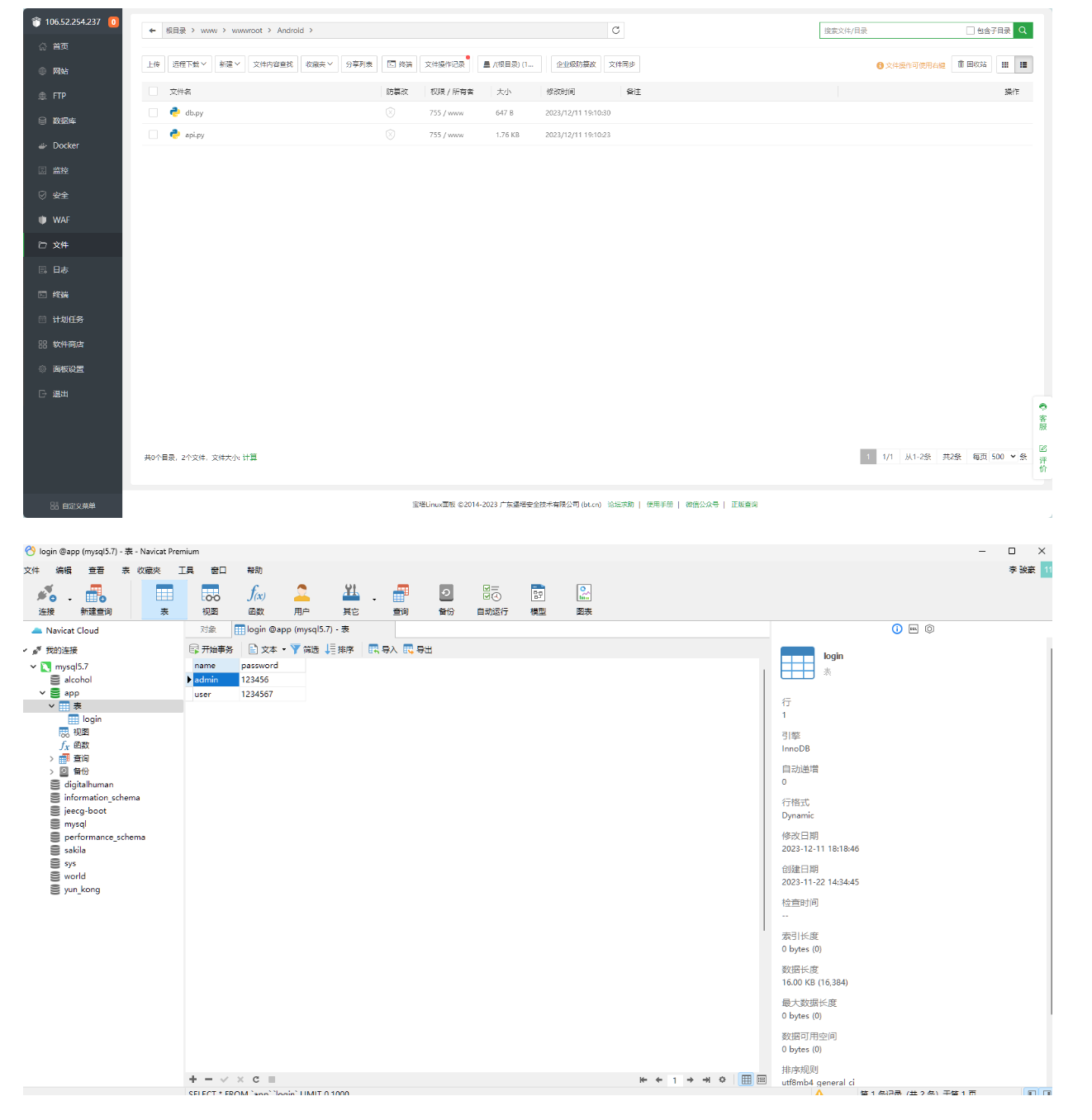Switch file panel to grid view
The width and height of the screenshot is (1092, 1120).
click(1005, 64)
